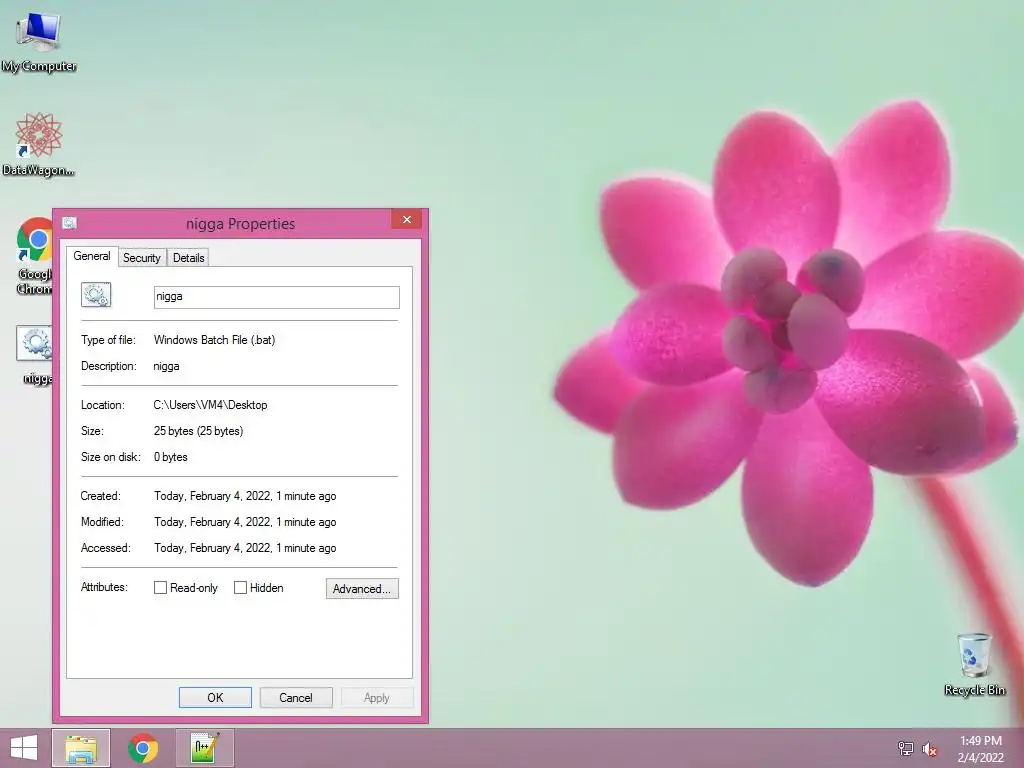Select the batch file icon on desktop

click(34, 354)
